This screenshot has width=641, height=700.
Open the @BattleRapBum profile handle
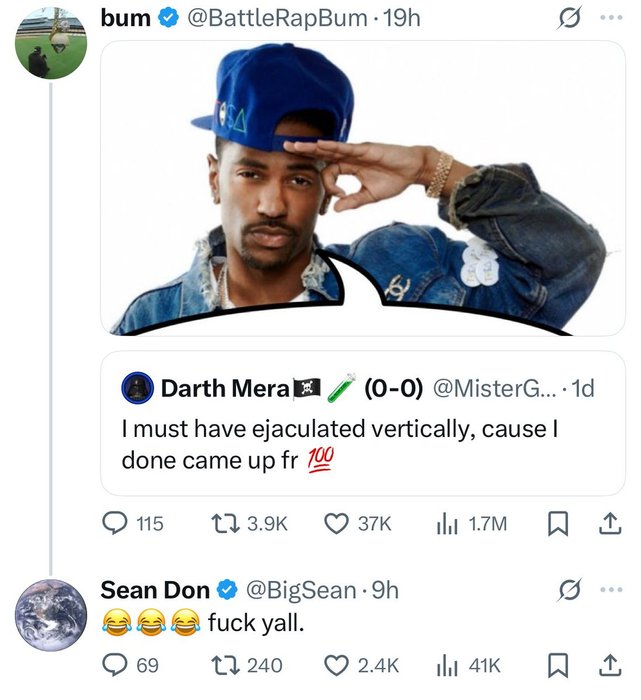pyautogui.click(x=273, y=19)
